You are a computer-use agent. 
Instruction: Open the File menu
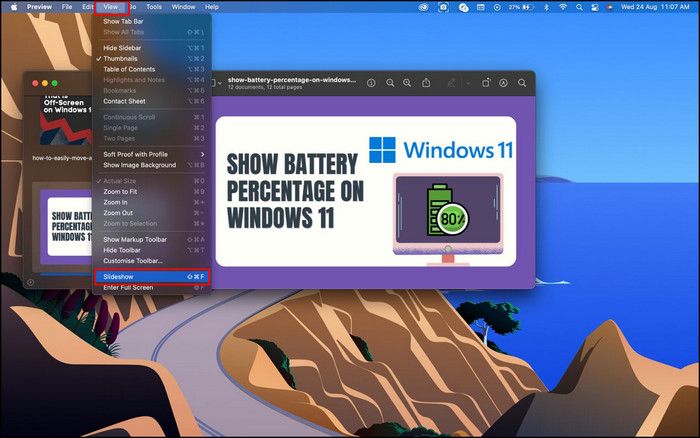pos(67,7)
